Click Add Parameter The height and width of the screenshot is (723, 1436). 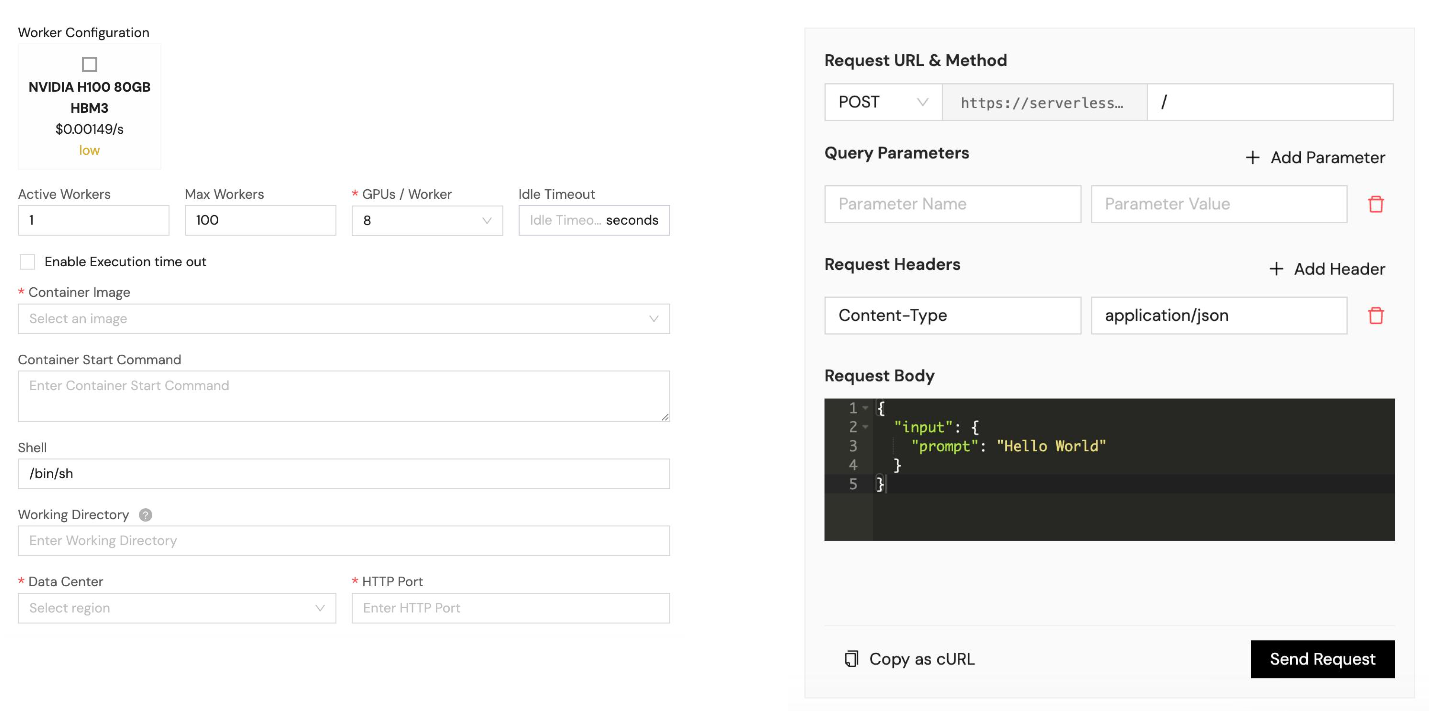click(x=1315, y=157)
